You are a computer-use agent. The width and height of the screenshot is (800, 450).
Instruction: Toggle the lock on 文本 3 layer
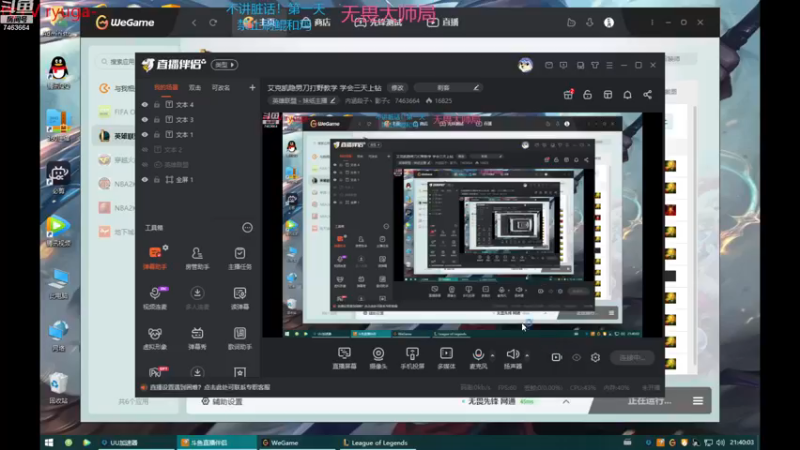point(157,119)
